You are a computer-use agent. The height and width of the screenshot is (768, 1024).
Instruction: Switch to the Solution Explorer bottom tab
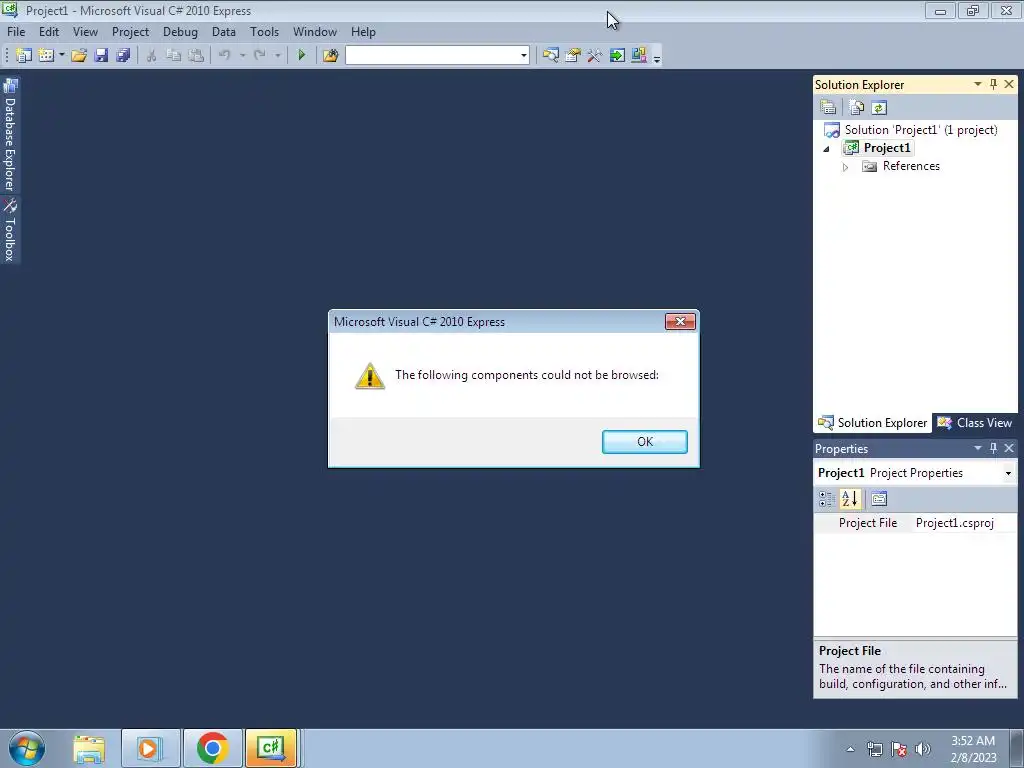pyautogui.click(x=872, y=423)
